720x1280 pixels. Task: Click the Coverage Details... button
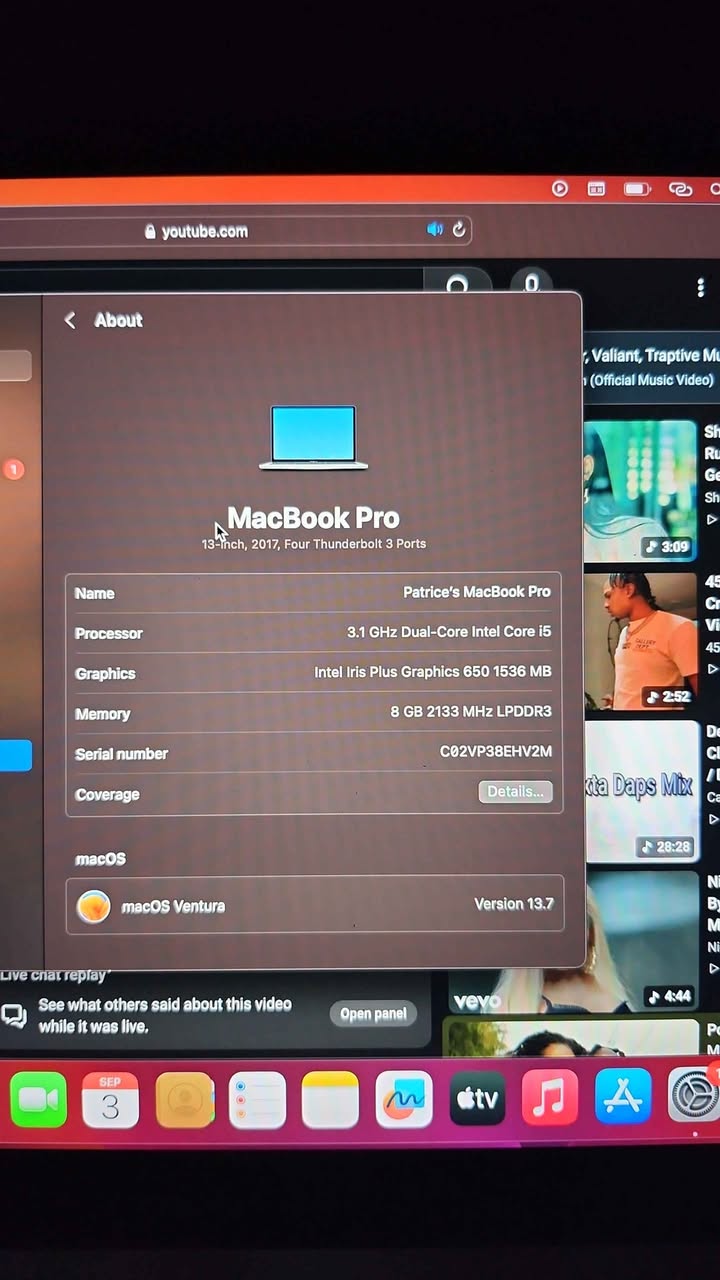[515, 792]
